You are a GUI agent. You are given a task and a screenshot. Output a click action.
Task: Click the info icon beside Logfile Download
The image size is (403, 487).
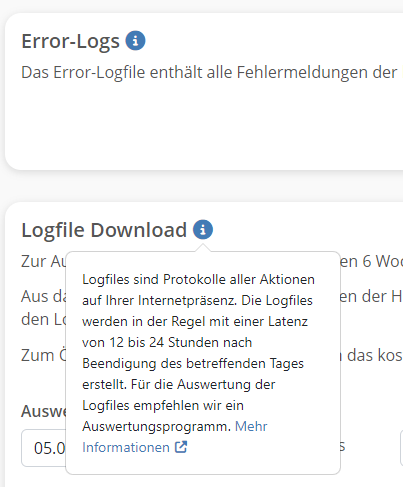coord(203,229)
